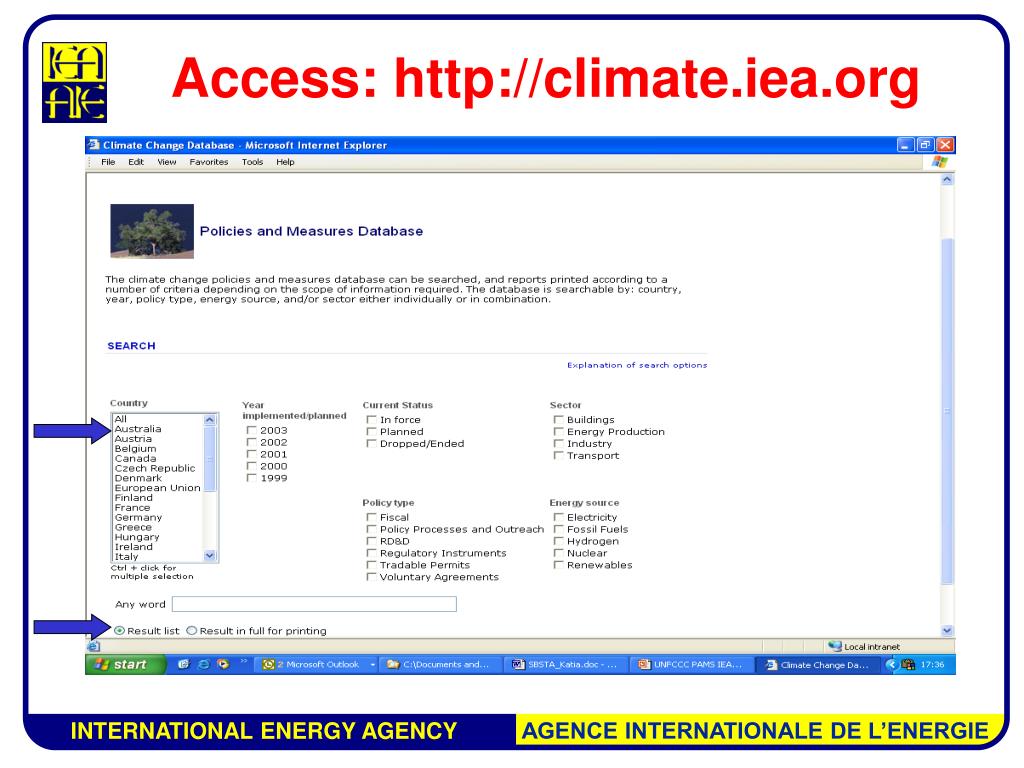Click the Climate Change Da... taskbar button
The image size is (1024, 768).
[x=820, y=664]
